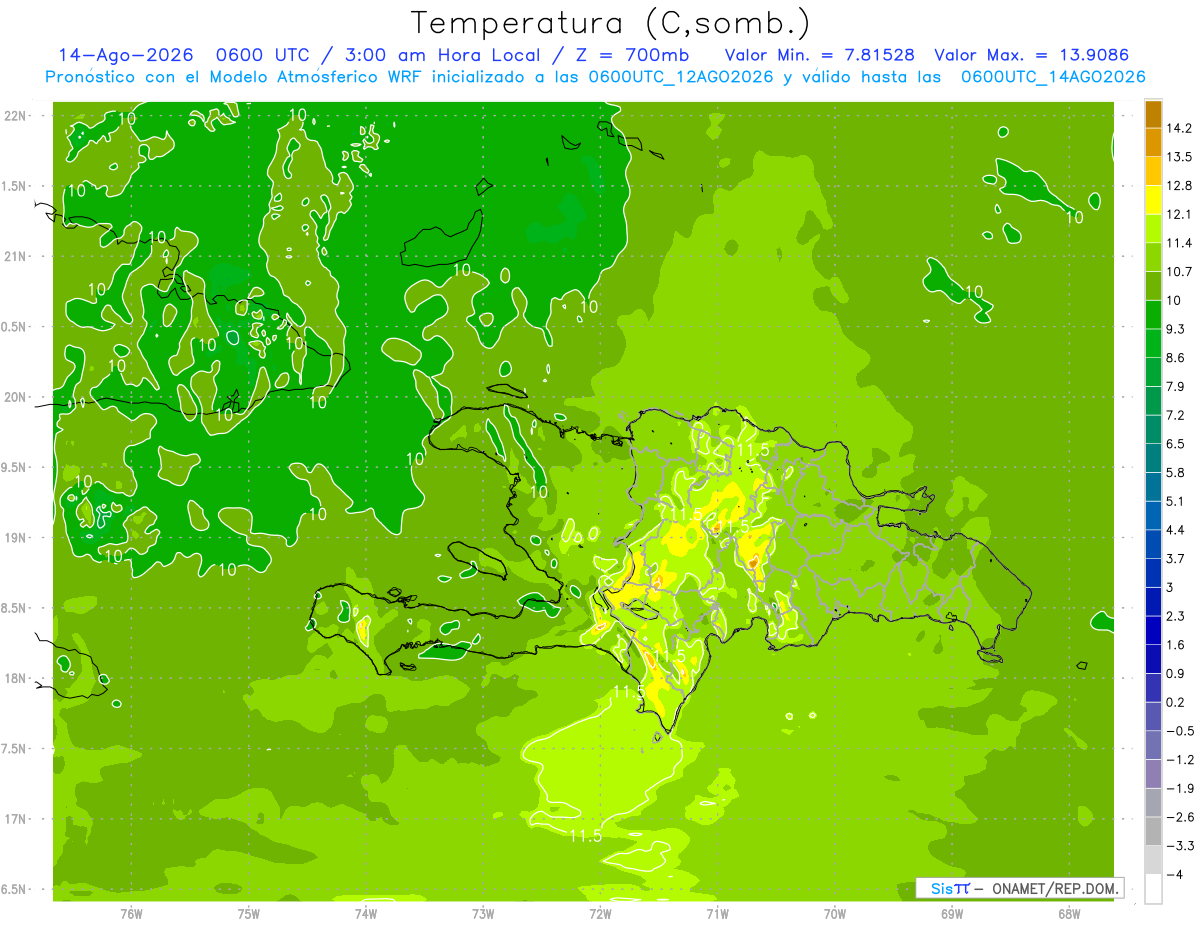Image resolution: width=1200 pixels, height=927 pixels.
Task: Click the '12.8' colorbar value
Action: [1179, 186]
